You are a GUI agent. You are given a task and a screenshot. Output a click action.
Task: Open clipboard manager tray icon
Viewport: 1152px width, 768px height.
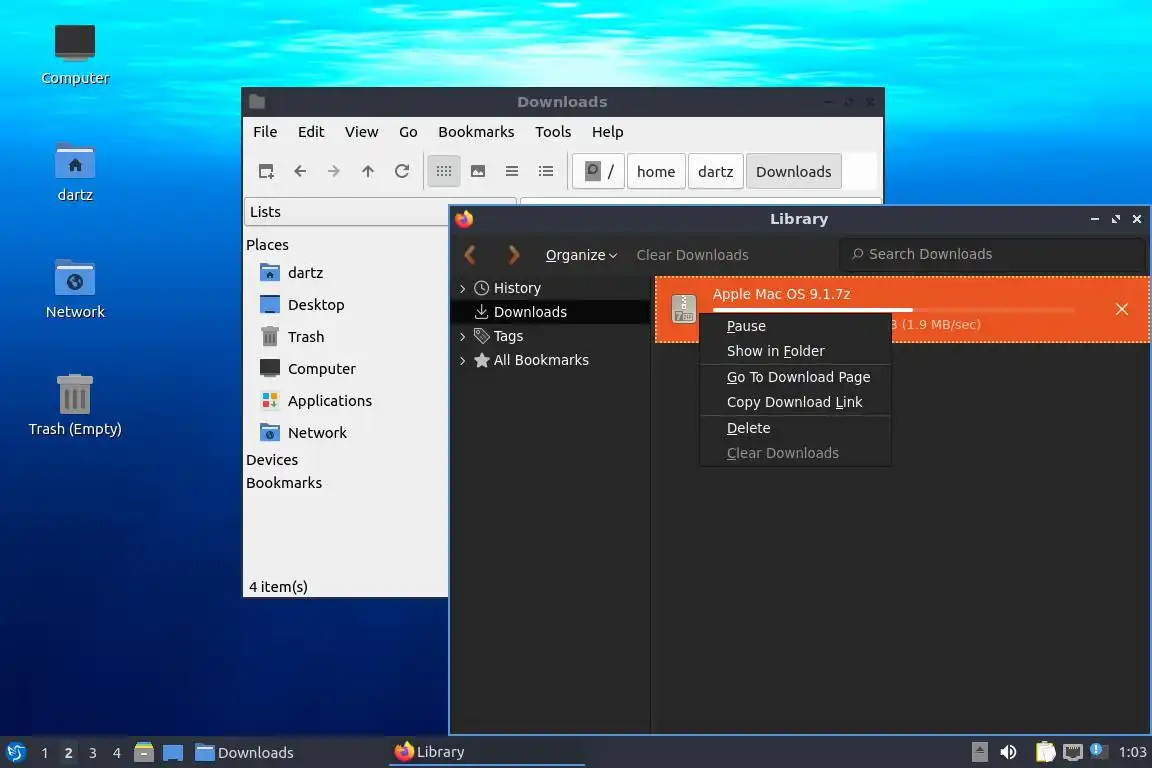coord(1045,752)
